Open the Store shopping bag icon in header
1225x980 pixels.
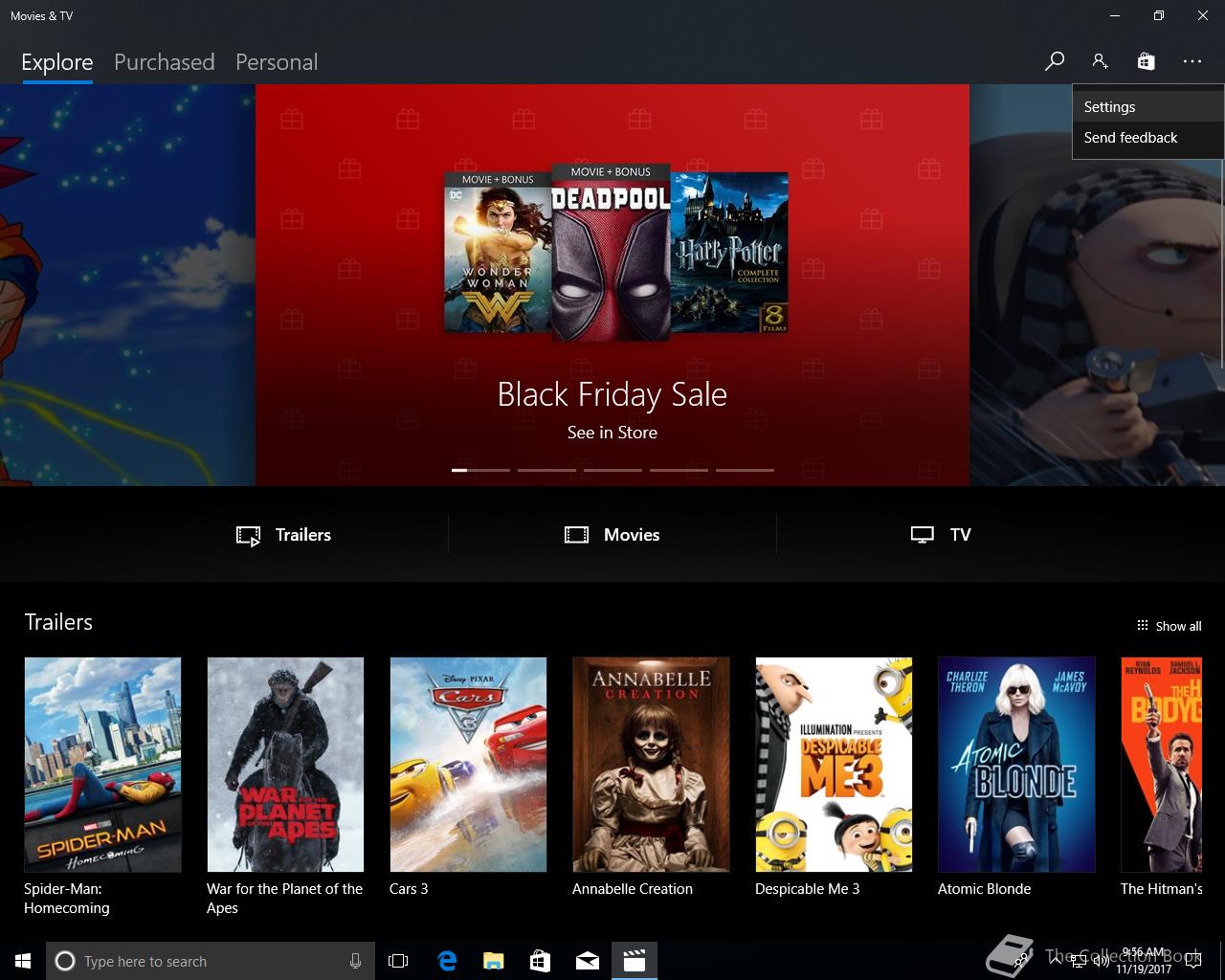[1146, 61]
